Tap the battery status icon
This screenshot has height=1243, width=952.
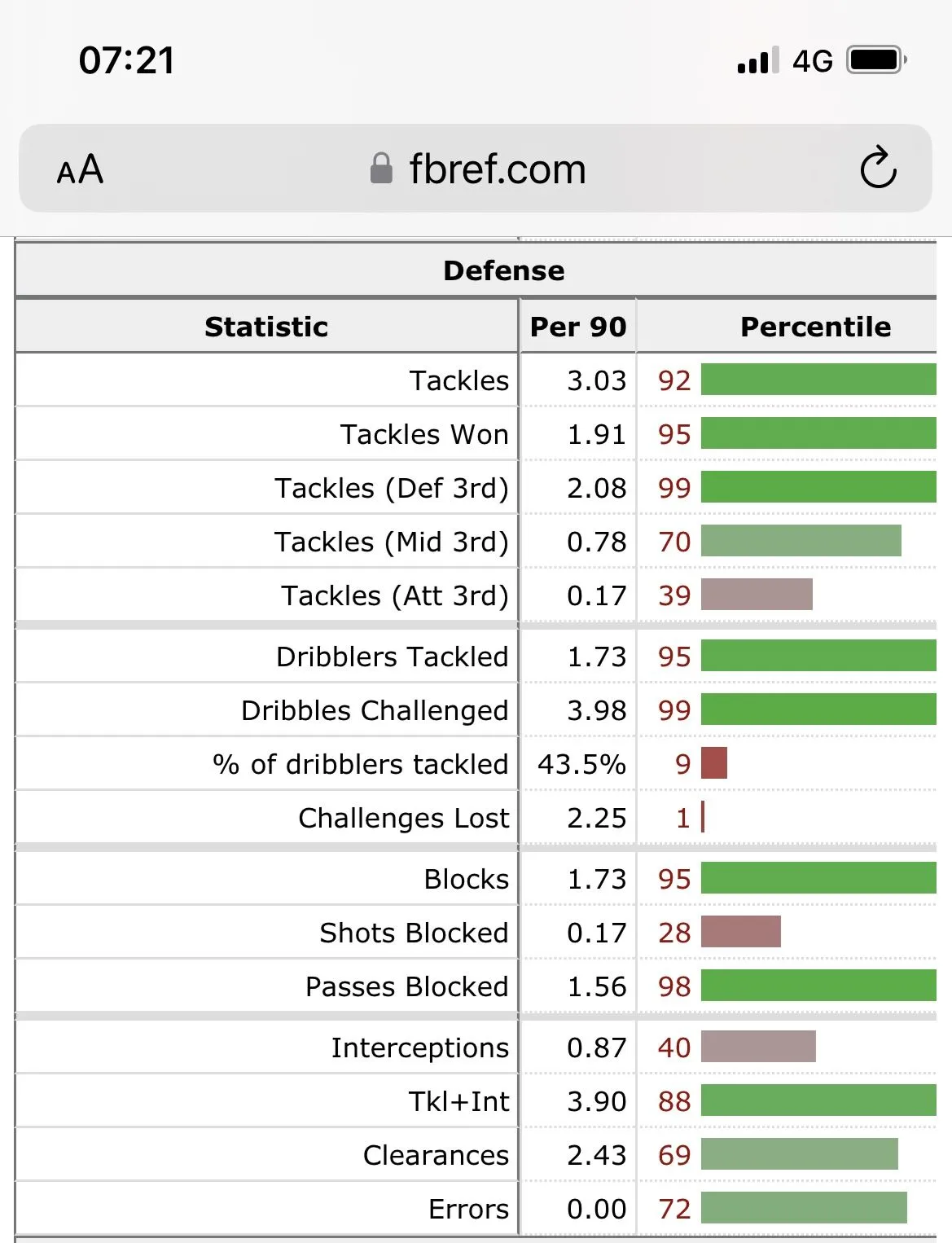pos(876,60)
